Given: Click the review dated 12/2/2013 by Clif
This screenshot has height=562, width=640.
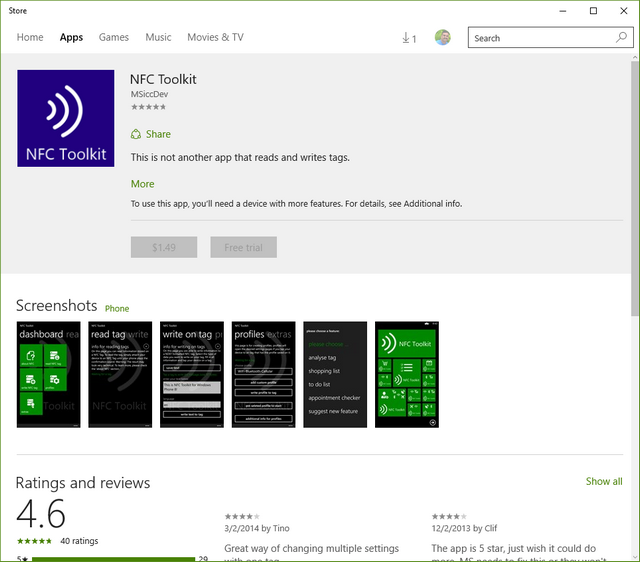Looking at the screenshot, I should point(464,528).
